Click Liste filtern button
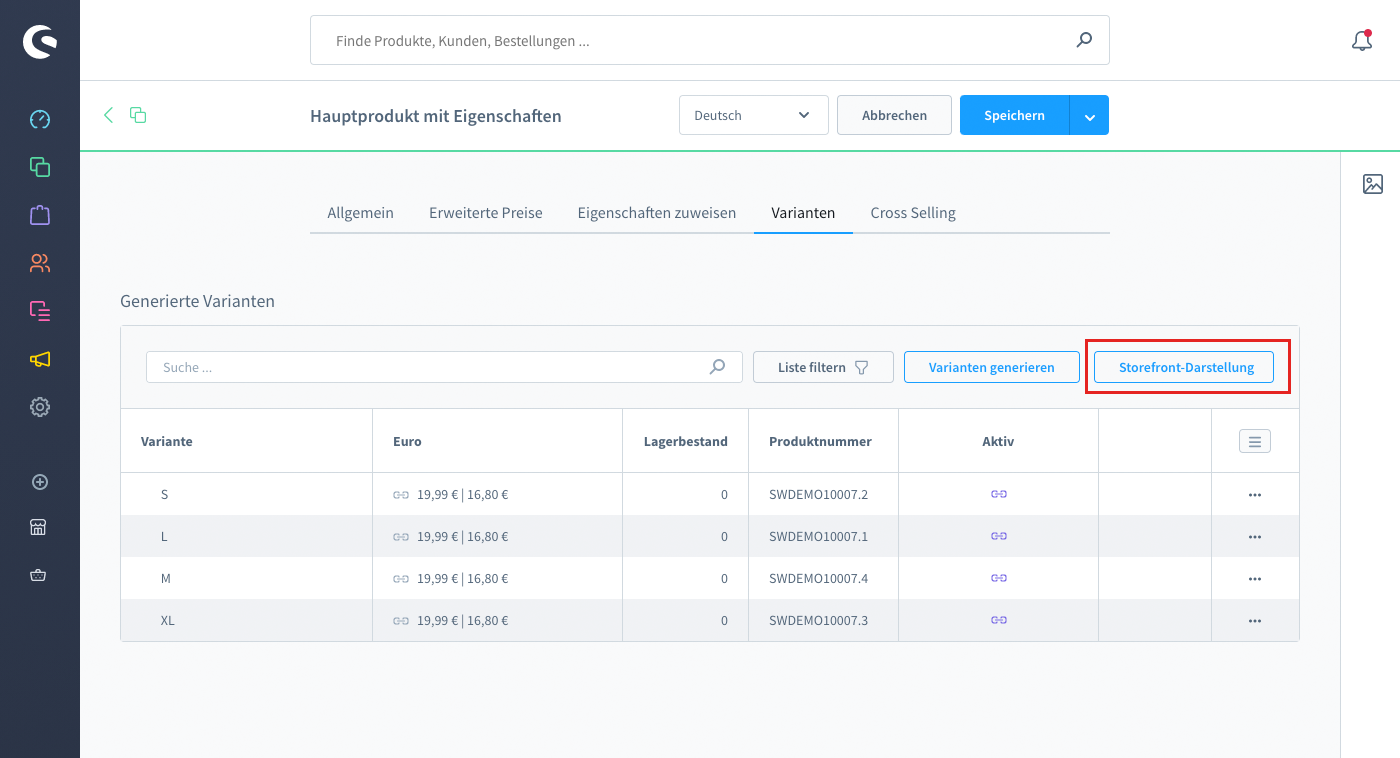 (823, 367)
